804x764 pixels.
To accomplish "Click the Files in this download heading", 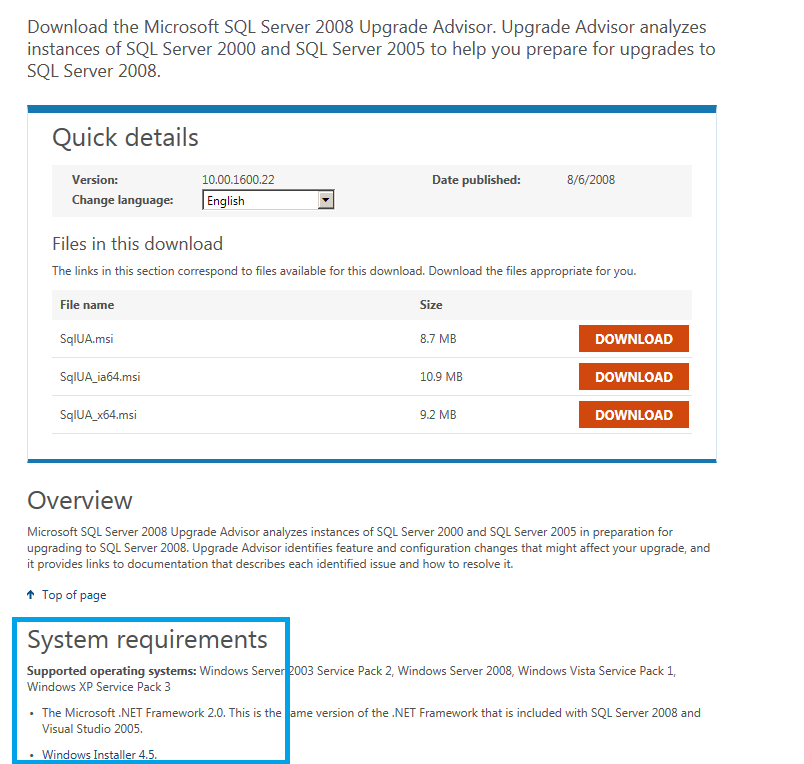I will 137,244.
